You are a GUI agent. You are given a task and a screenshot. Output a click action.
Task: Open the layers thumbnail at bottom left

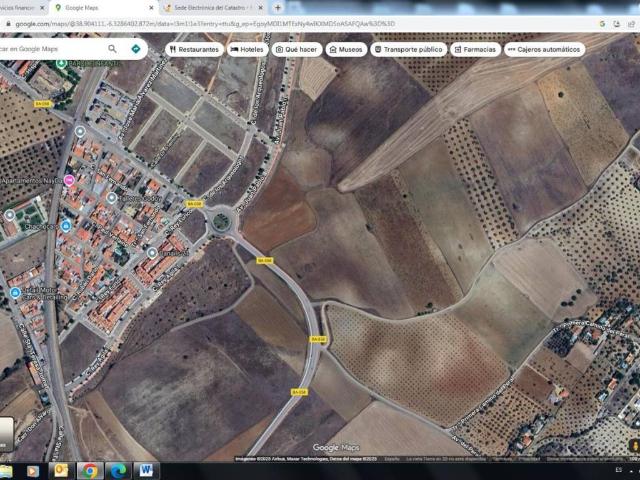pyautogui.click(x=6, y=434)
